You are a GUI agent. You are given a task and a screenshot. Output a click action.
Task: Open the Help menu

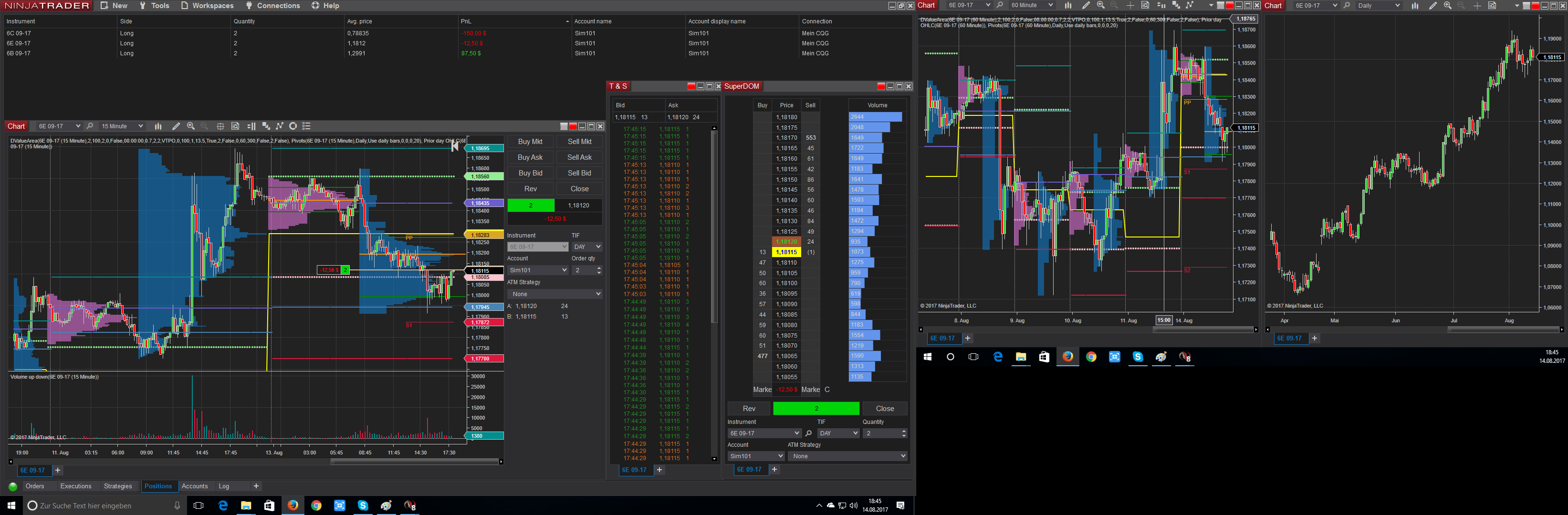pyautogui.click(x=325, y=5)
